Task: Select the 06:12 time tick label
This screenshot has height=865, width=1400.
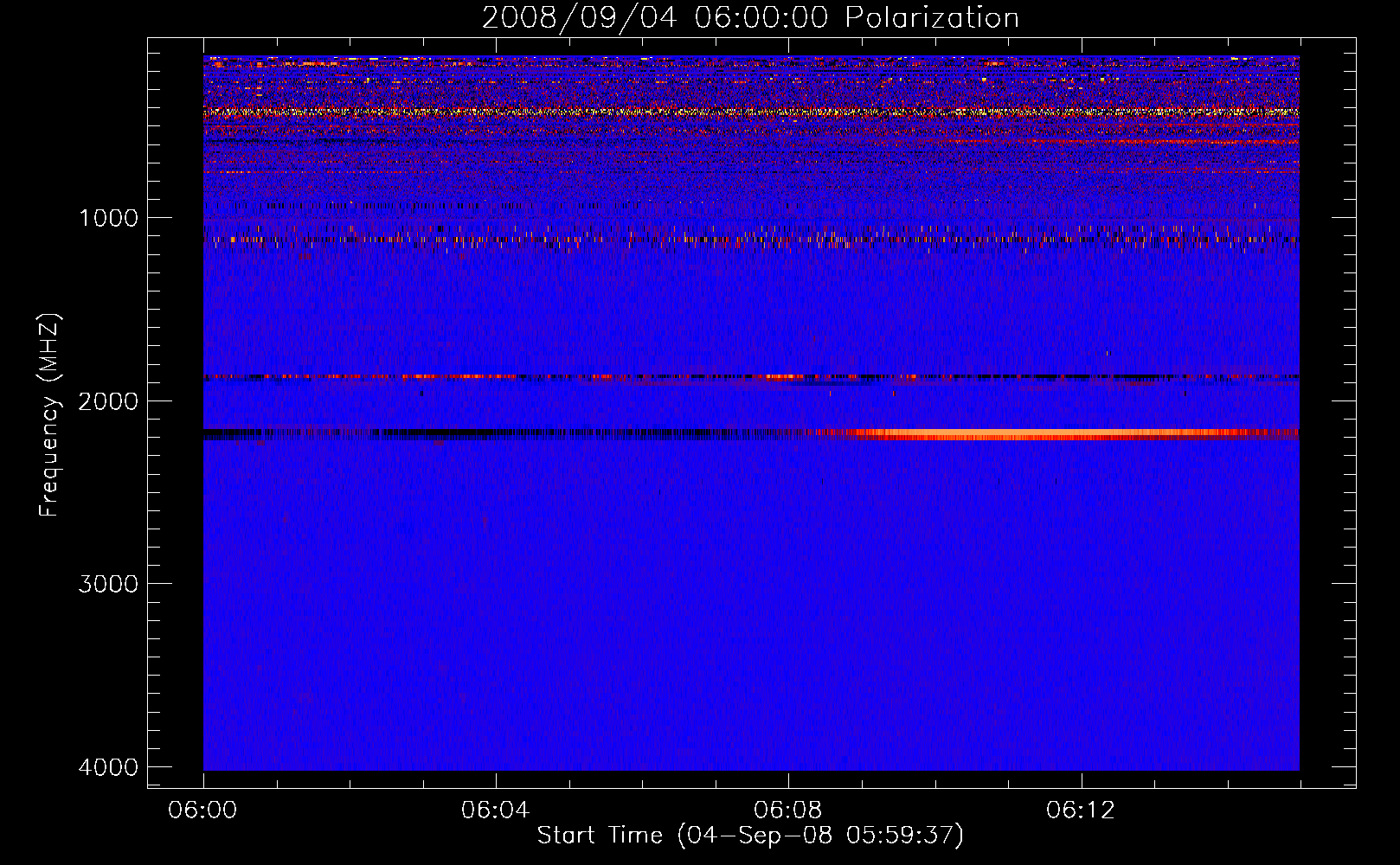Action: pos(1080,811)
